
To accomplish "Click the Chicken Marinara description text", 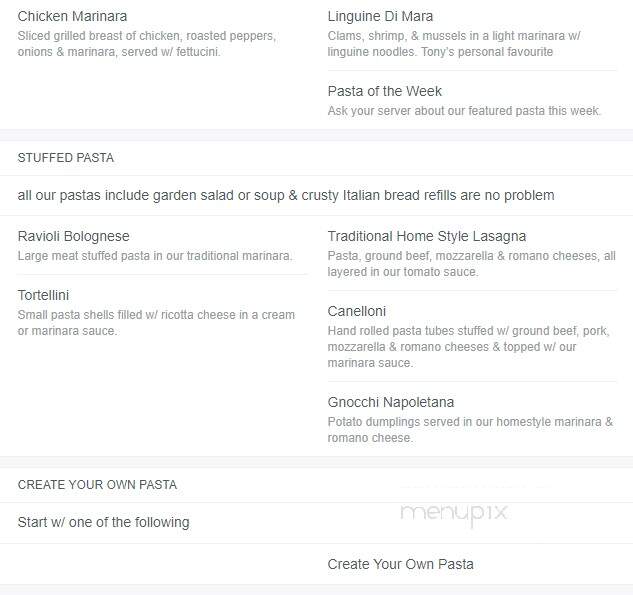I will (x=147, y=44).
